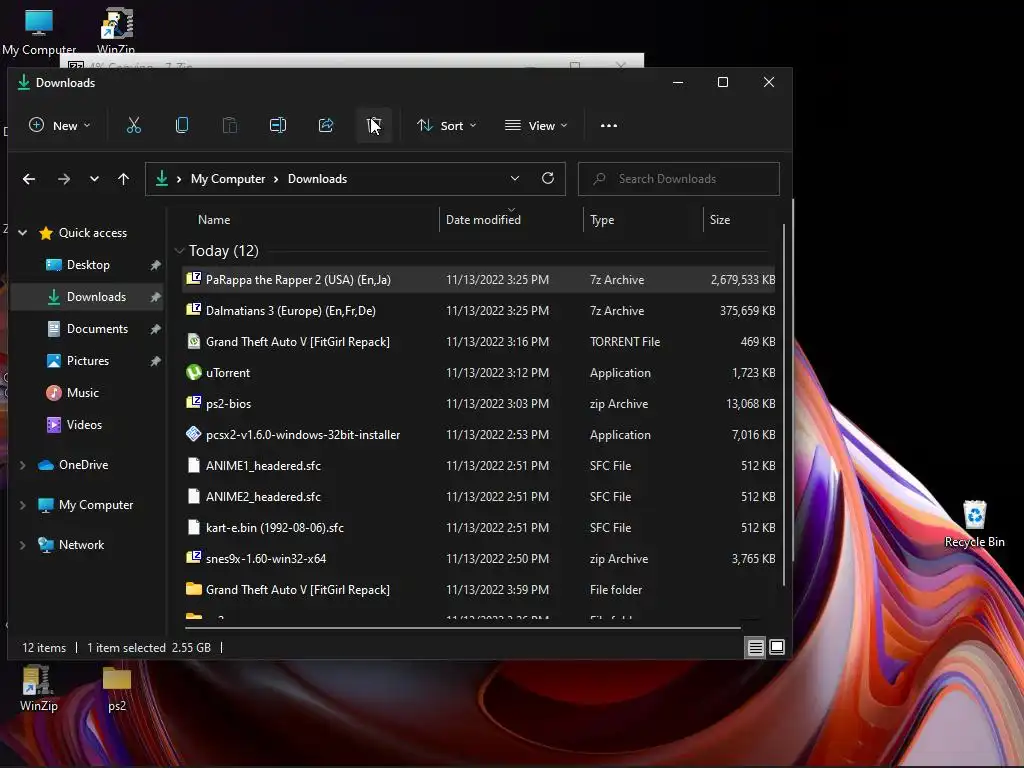The image size is (1024, 768).
Task: Click the Search Downloads field
Action: 679,179
